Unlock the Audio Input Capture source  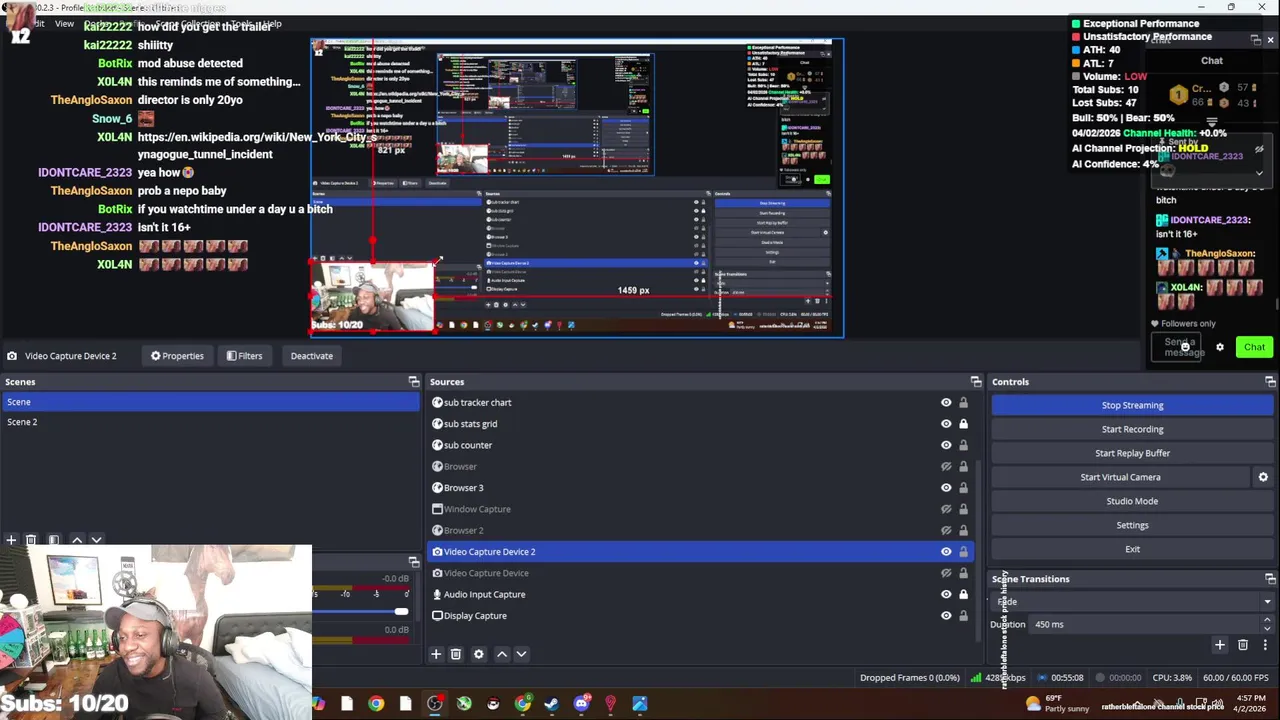click(x=963, y=594)
